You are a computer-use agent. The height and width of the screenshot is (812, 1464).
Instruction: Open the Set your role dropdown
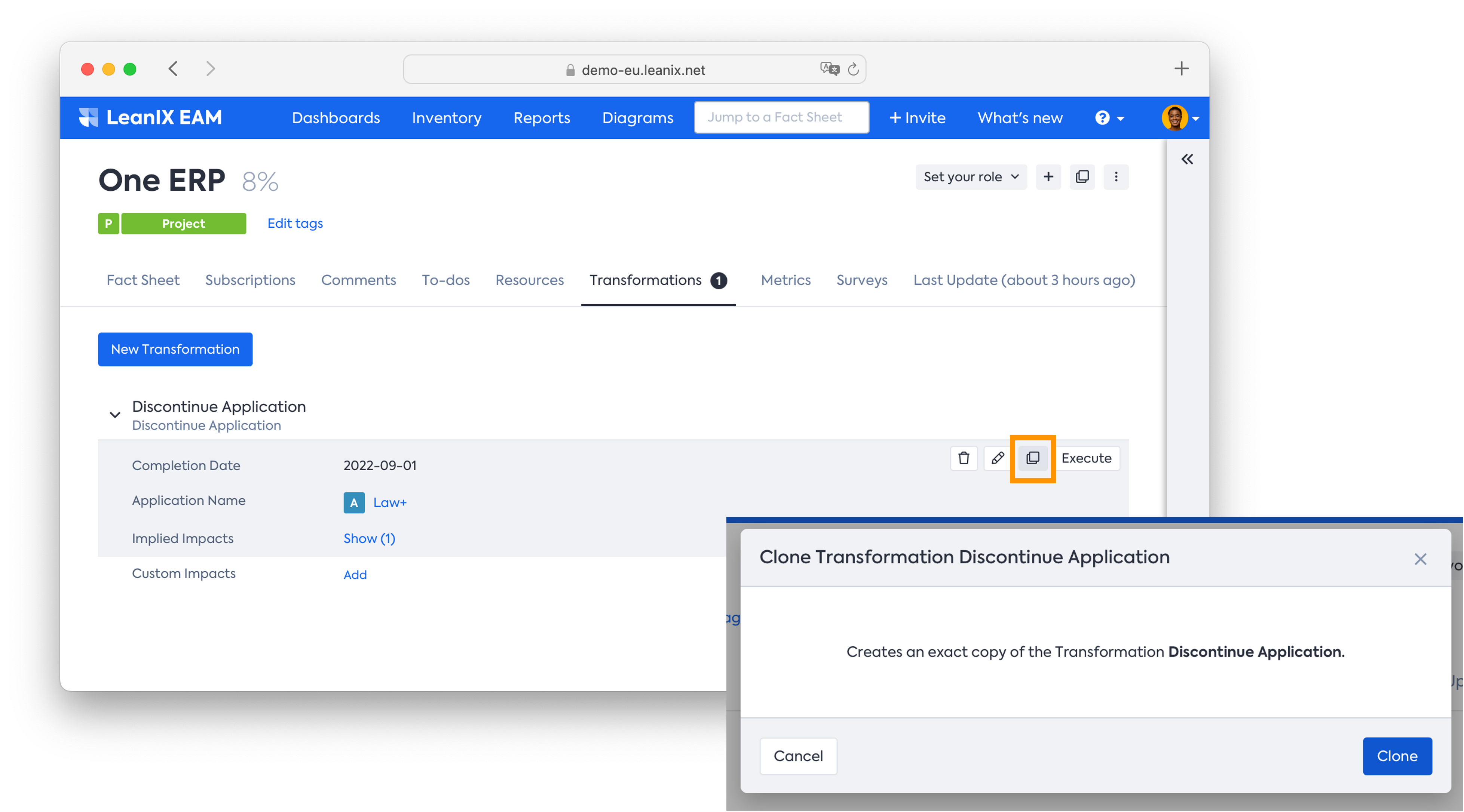pyautogui.click(x=971, y=176)
